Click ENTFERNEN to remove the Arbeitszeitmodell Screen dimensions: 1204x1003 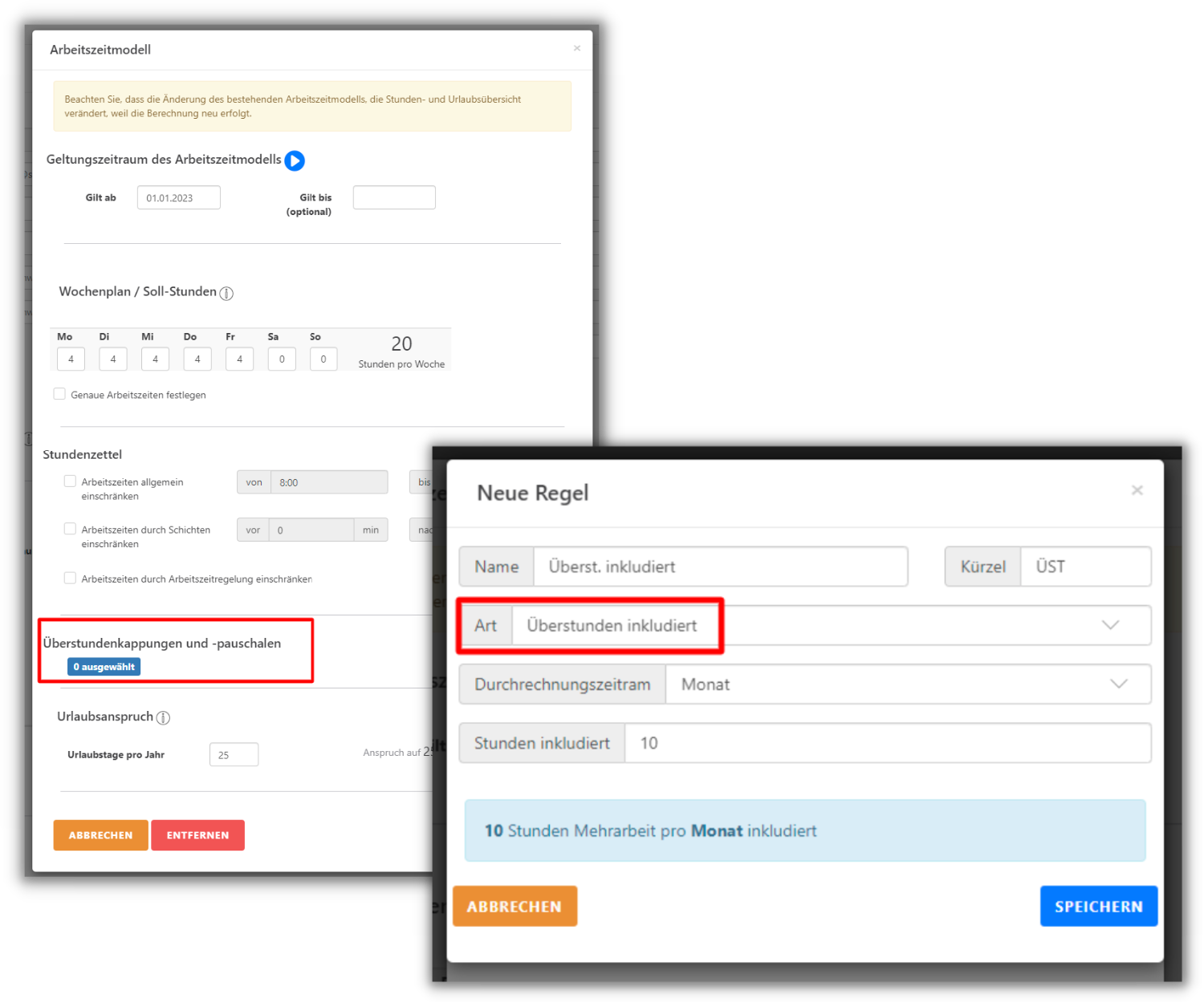(x=197, y=835)
